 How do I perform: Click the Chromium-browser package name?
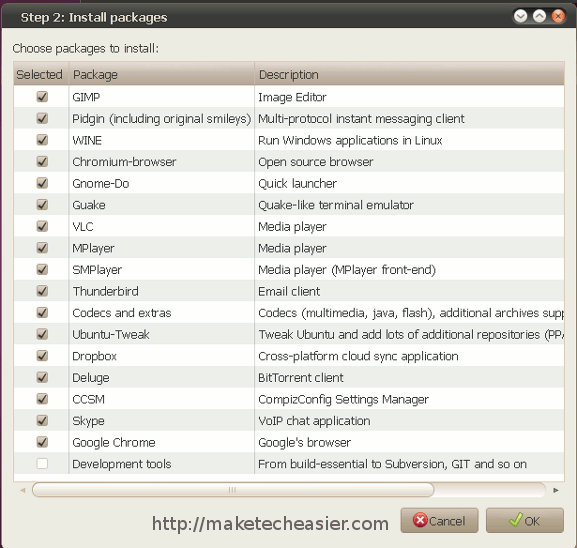pos(124,162)
